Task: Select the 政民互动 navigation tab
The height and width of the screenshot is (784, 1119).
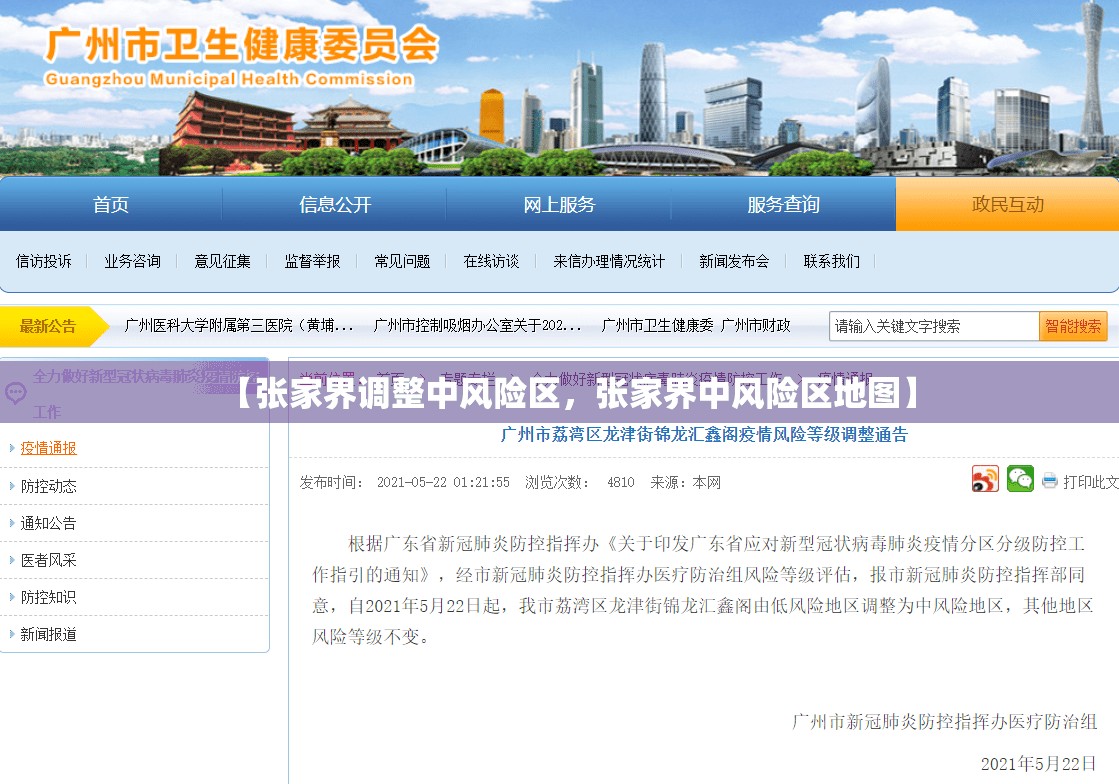Action: [x=1007, y=205]
